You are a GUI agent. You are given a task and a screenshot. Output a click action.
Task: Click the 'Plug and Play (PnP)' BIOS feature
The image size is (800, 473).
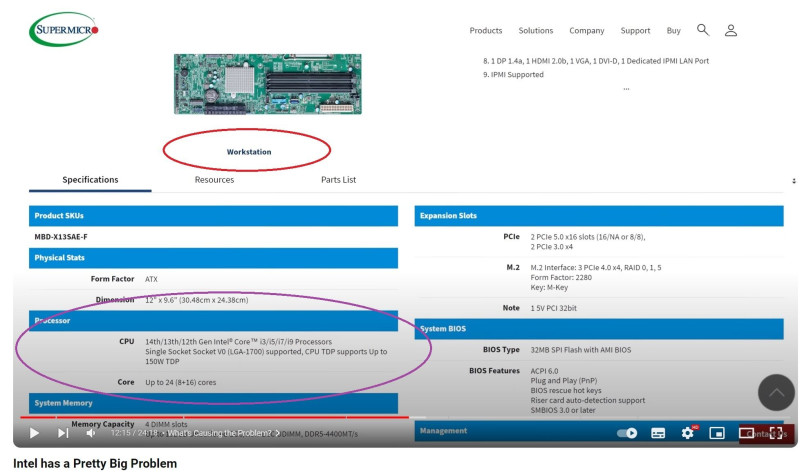pyautogui.click(x=564, y=381)
